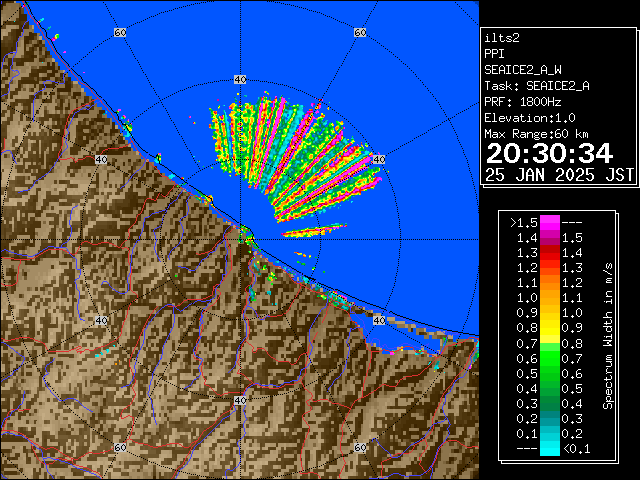Click the 'PRF: 1800Hz' value
The image size is (640, 480).
pyautogui.click(x=523, y=102)
